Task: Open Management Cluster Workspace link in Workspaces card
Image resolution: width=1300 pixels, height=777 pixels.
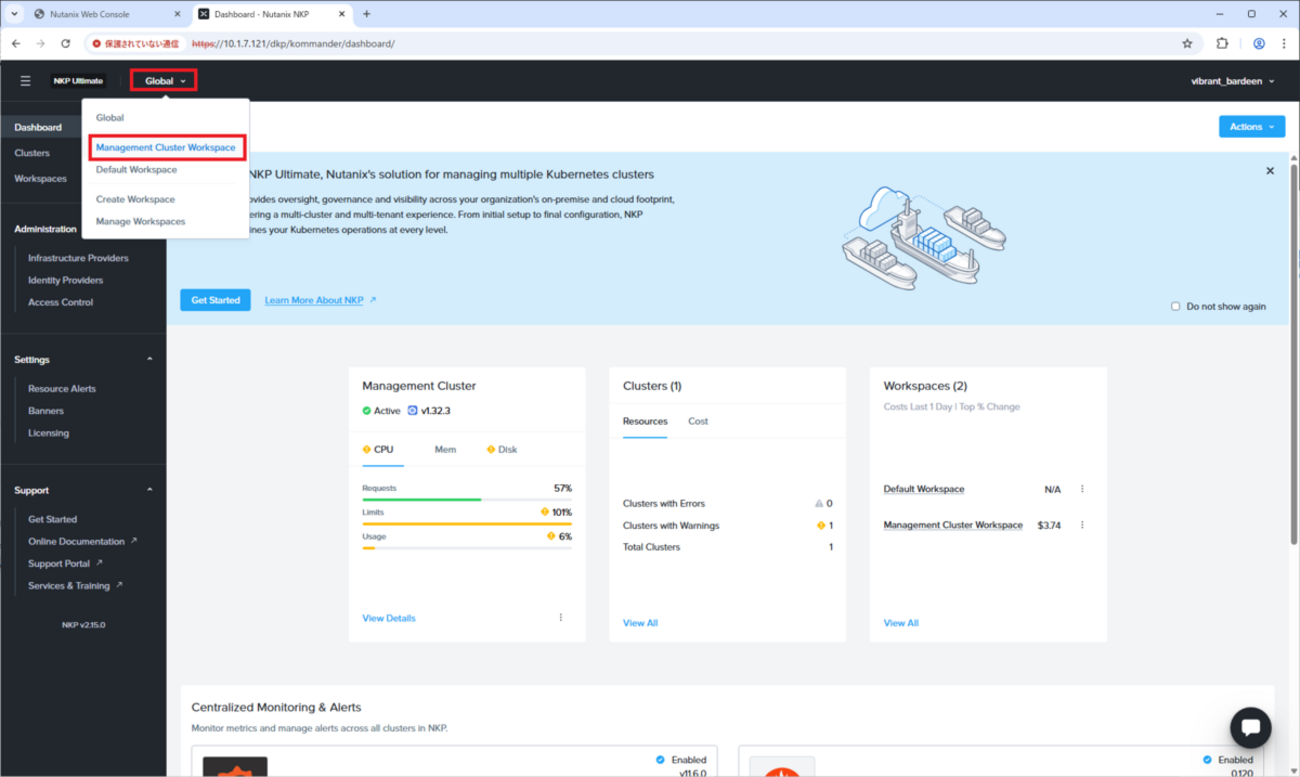Action: [953, 525]
